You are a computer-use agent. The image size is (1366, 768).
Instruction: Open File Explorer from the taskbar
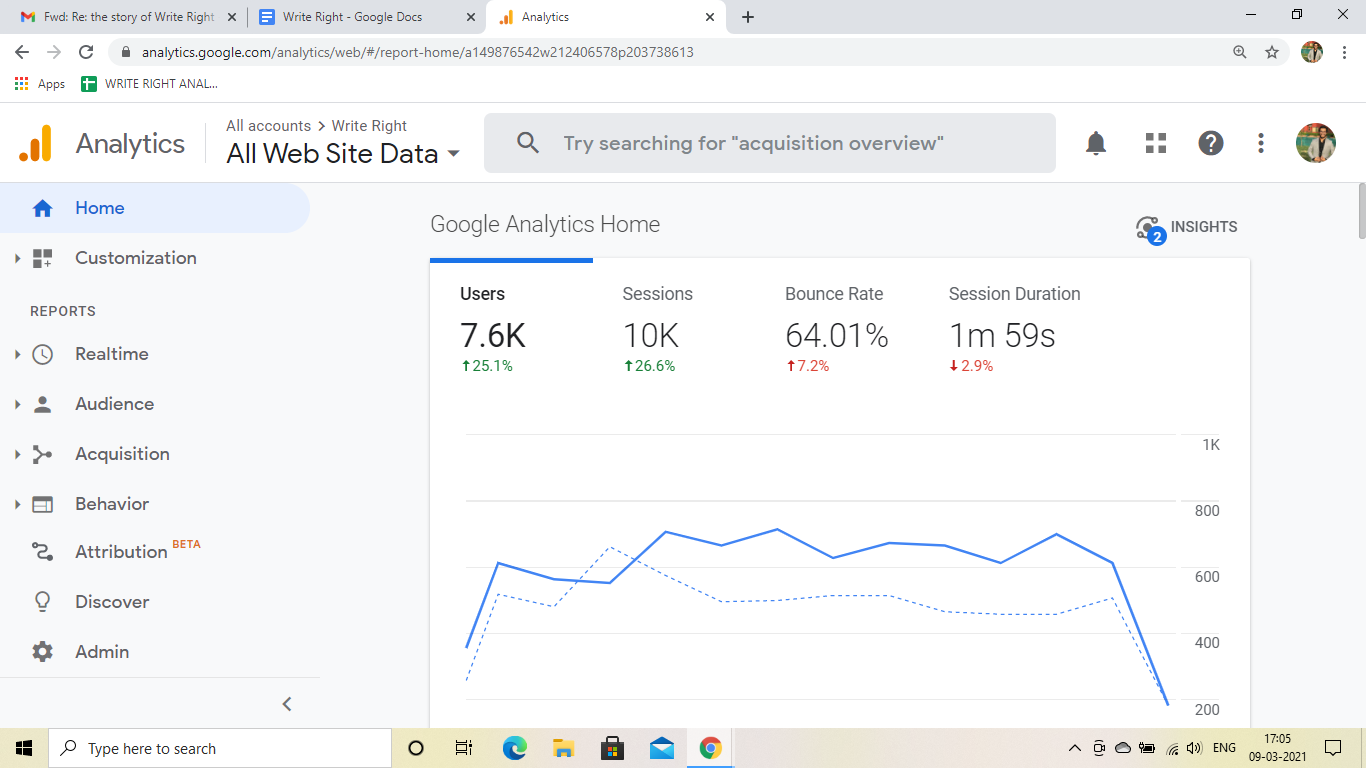tap(564, 748)
